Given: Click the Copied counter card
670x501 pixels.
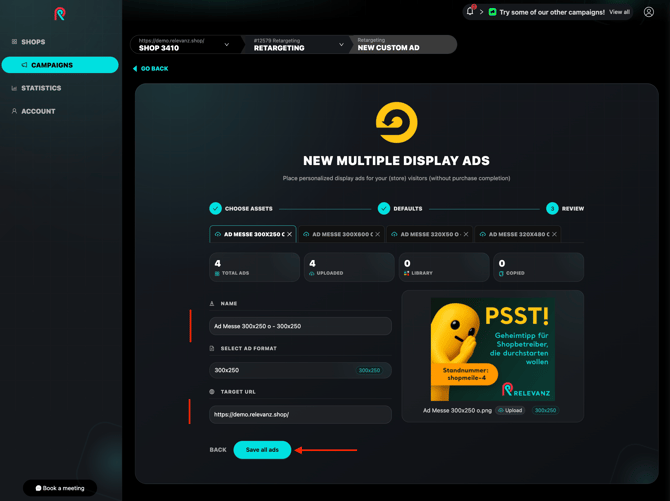Looking at the screenshot, I should [x=538, y=267].
